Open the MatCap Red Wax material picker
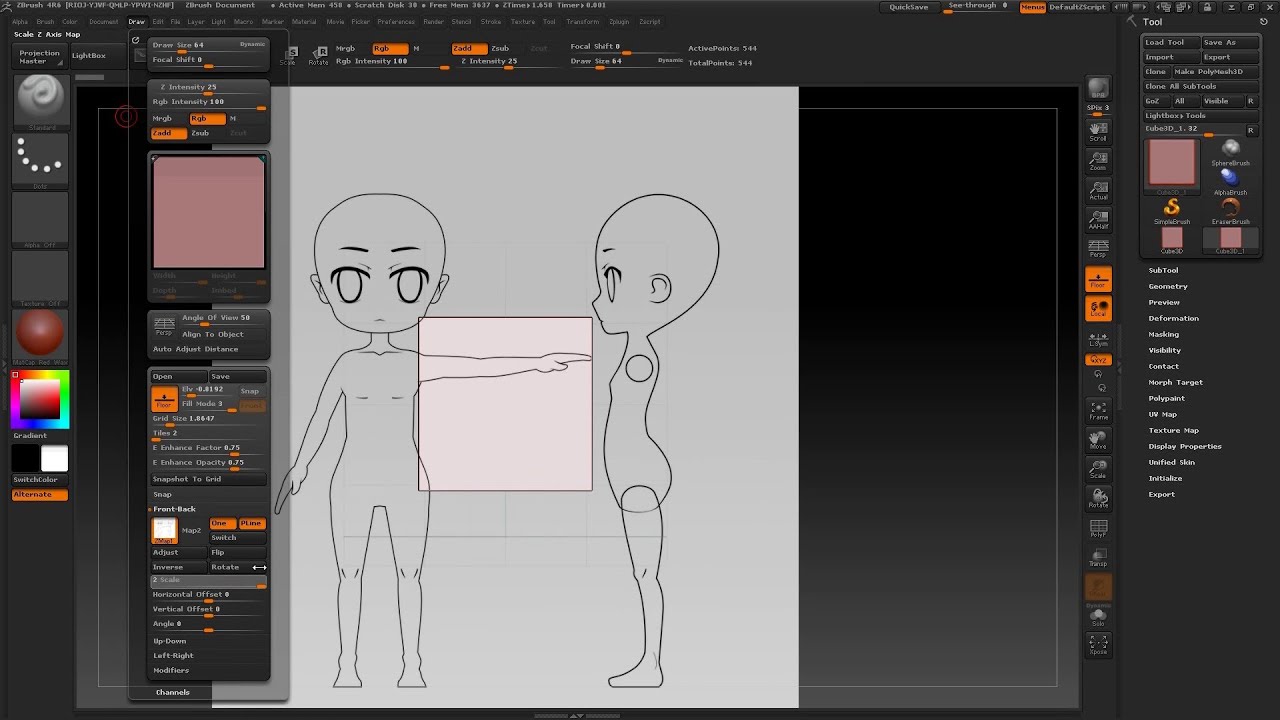The image size is (1280, 720). [x=41, y=336]
